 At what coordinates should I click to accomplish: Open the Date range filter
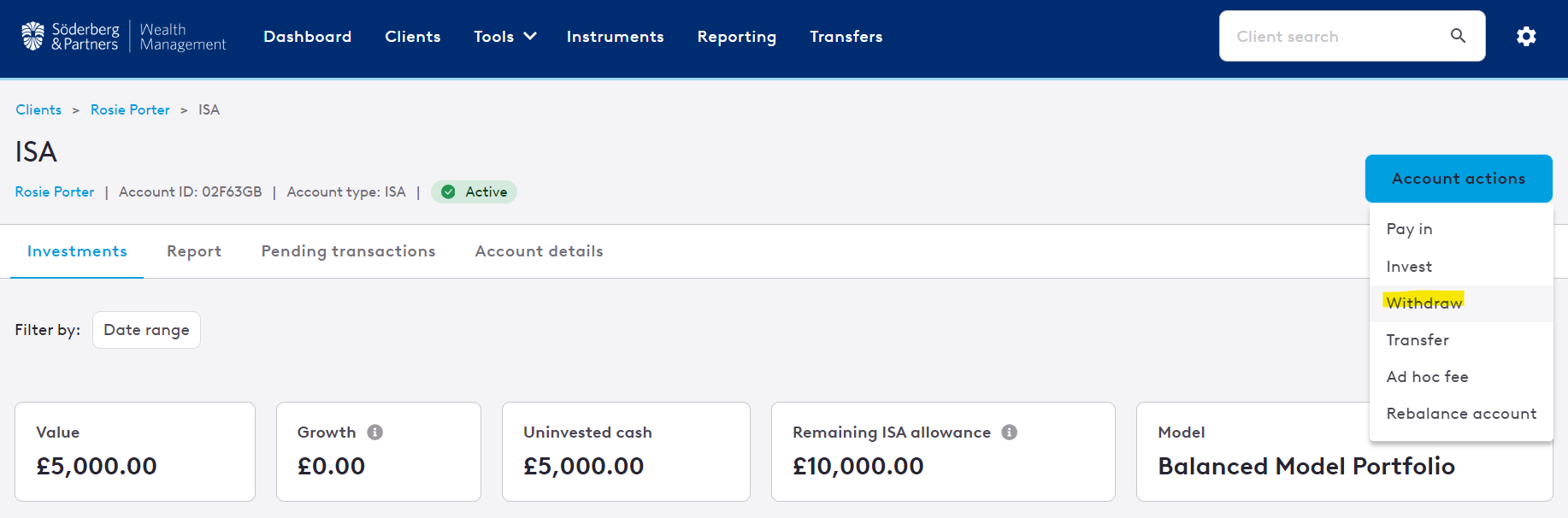[146, 330]
